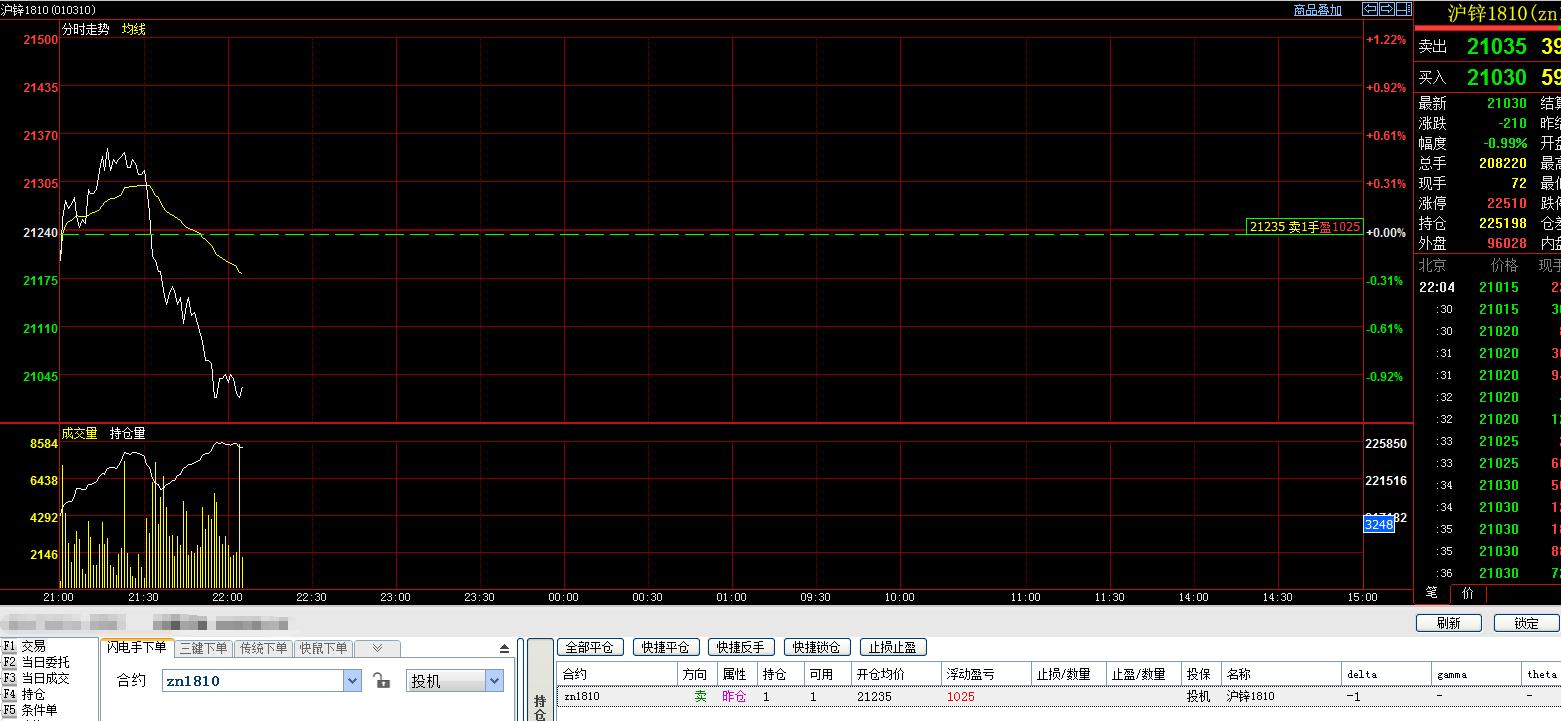
Task: Click the 刷新 refresh button
Action: (x=1448, y=623)
